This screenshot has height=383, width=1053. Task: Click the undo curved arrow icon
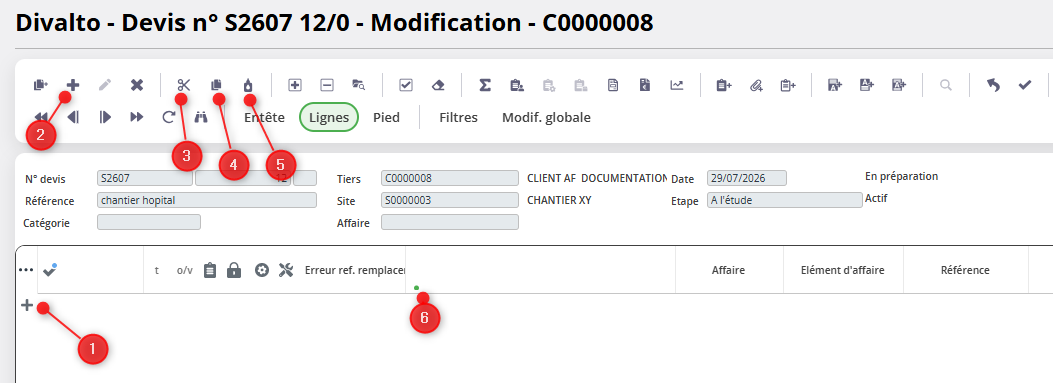point(993,85)
